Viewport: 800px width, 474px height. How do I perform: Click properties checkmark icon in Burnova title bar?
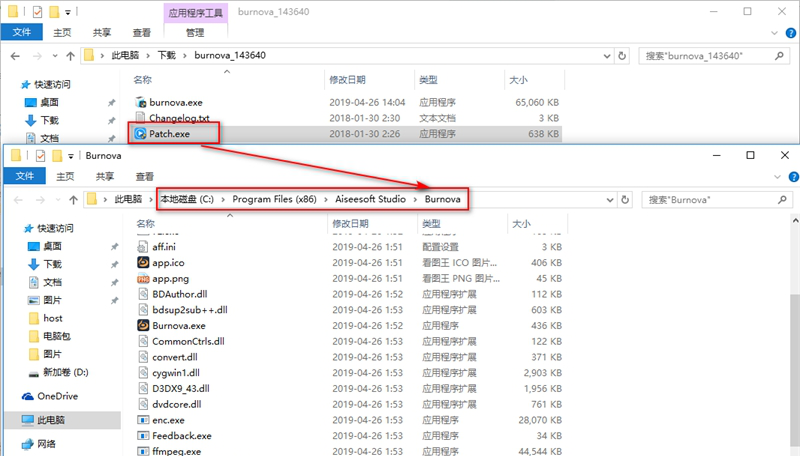(x=40, y=156)
